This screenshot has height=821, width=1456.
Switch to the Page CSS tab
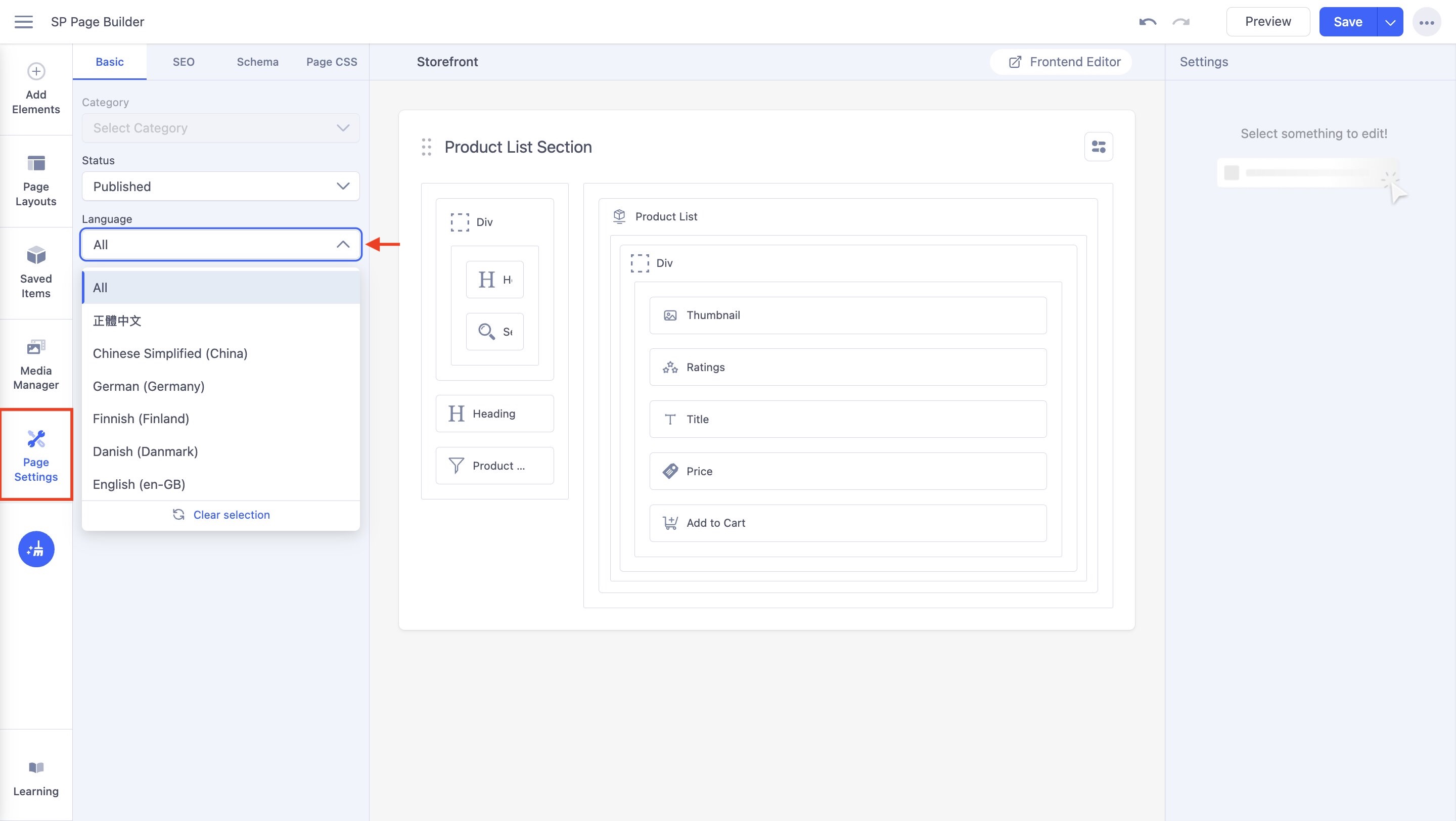pos(332,62)
